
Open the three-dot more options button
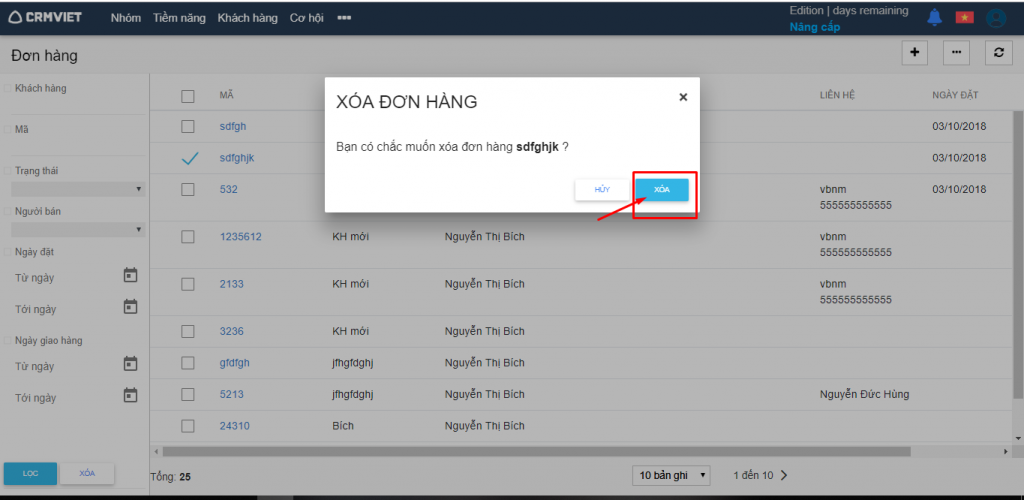(956, 54)
